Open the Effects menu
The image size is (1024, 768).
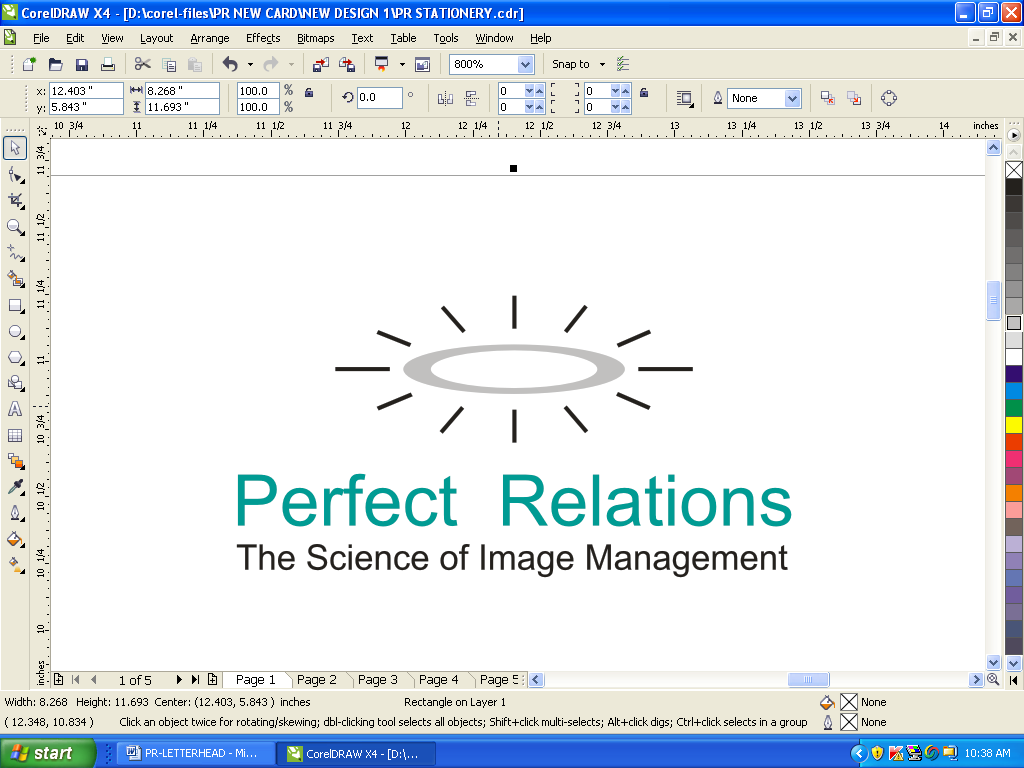point(263,38)
